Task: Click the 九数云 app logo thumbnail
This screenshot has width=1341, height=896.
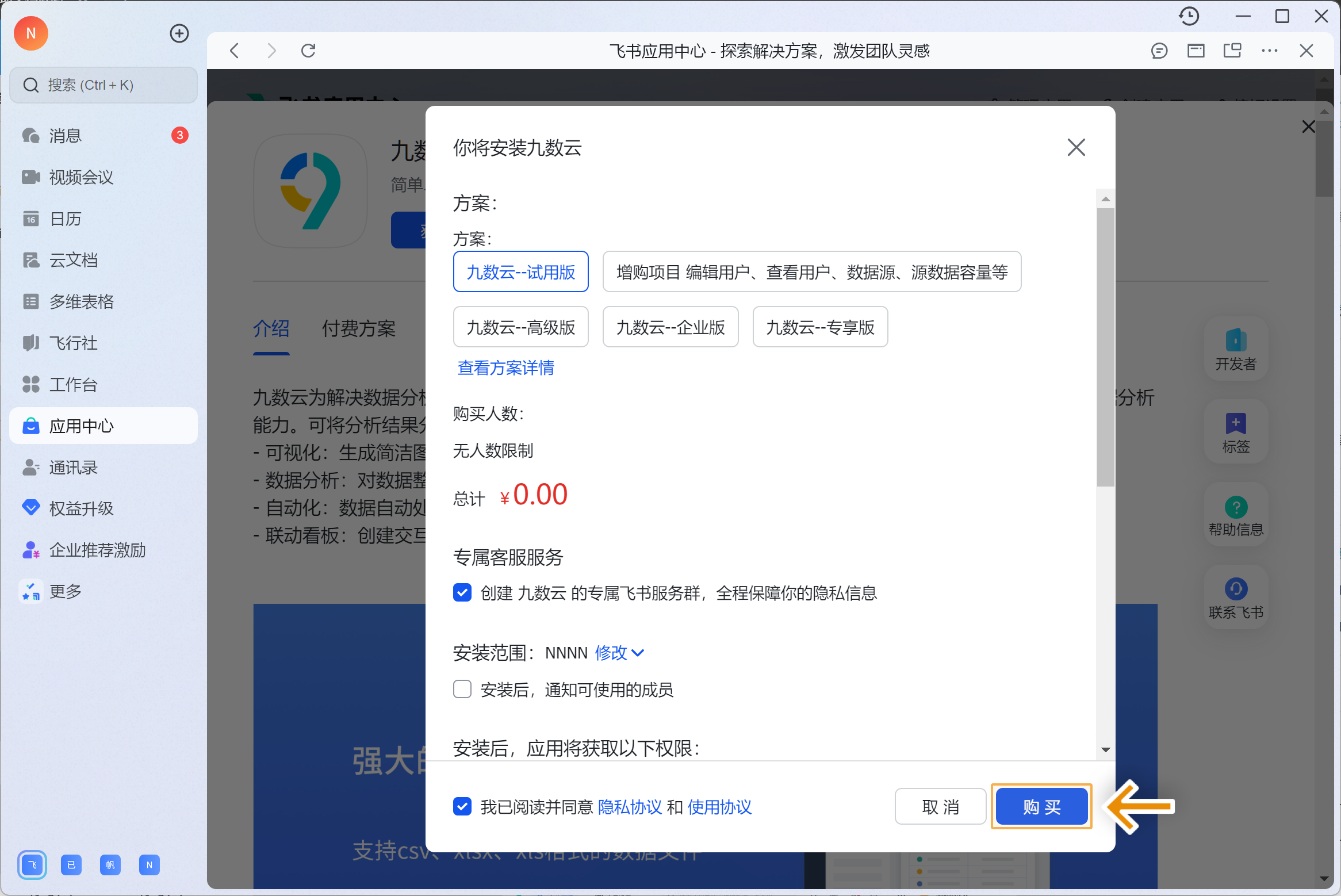Action: tap(311, 191)
